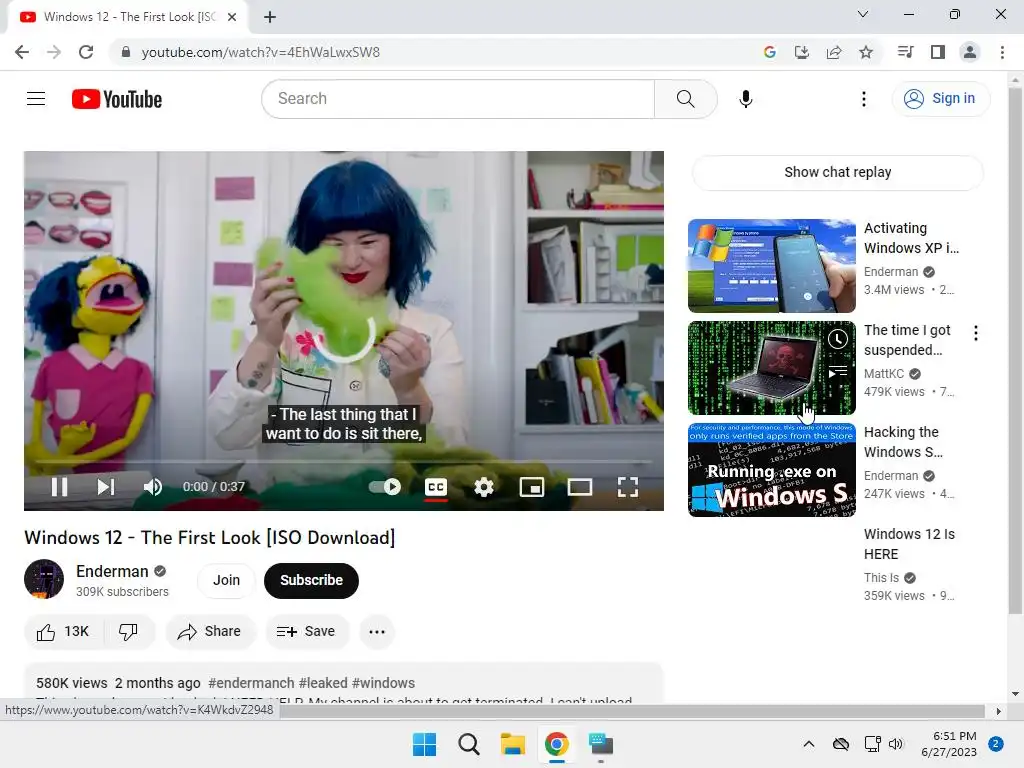The image size is (1024, 768).
Task: Click the address bar URL
Action: [261, 52]
